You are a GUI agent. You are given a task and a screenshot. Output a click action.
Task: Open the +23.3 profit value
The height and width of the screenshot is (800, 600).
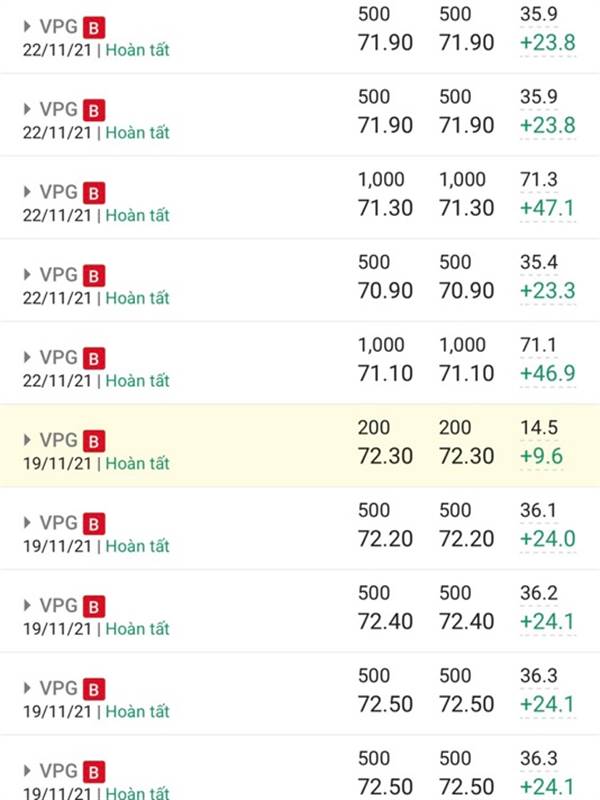coord(547,291)
